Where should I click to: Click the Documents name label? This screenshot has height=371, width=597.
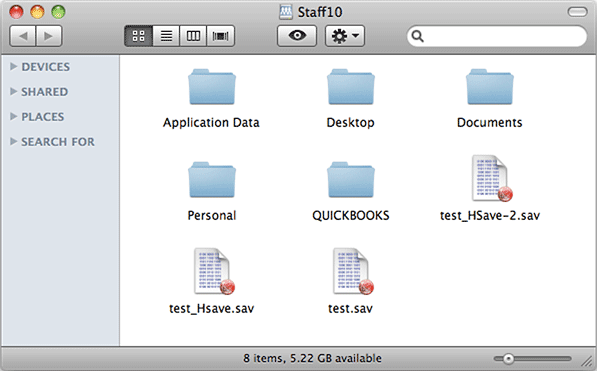point(490,123)
